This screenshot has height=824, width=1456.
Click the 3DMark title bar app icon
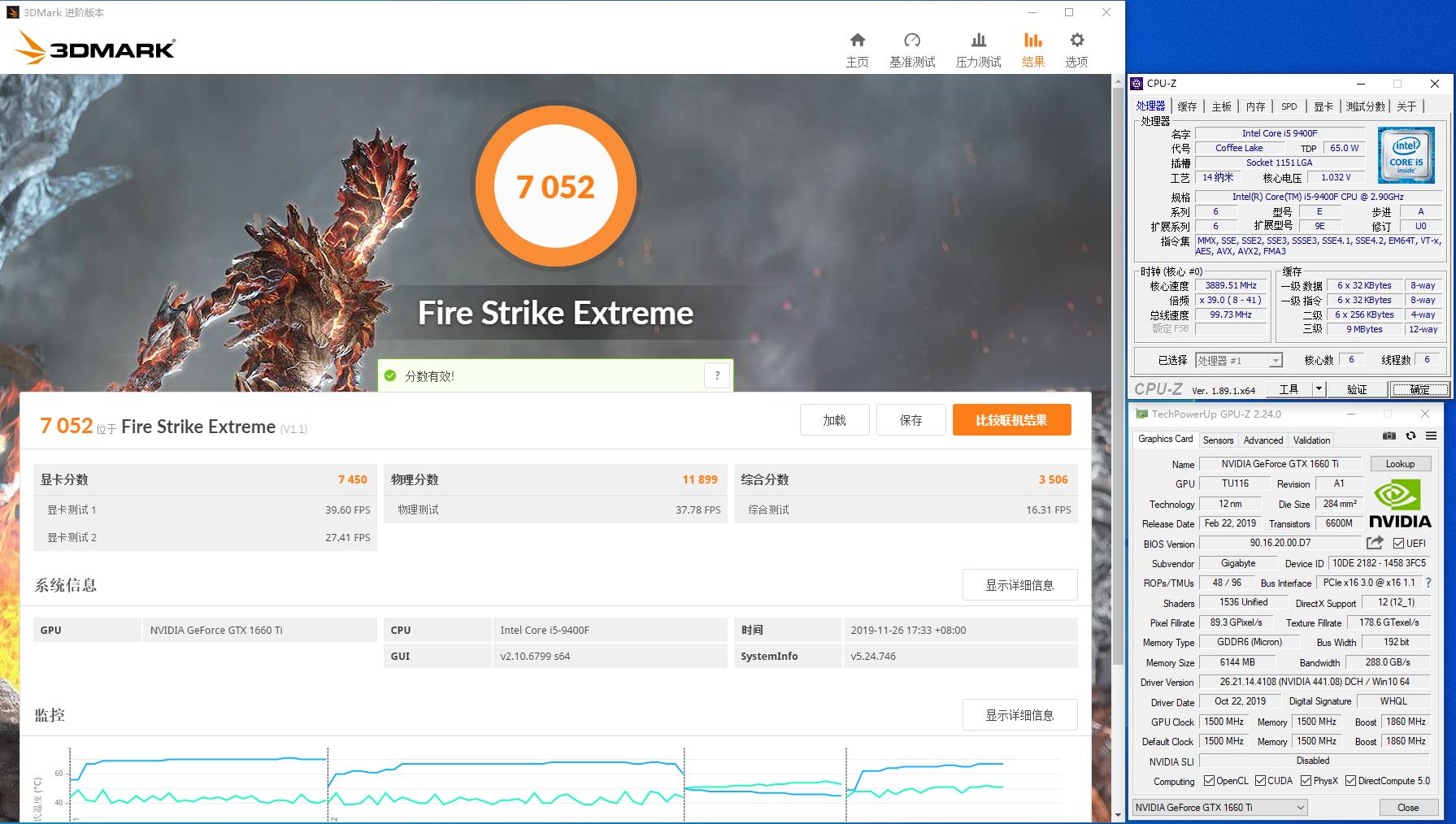click(x=12, y=12)
